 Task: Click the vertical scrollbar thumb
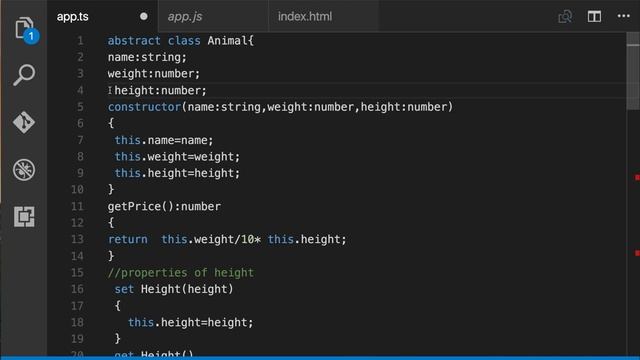click(x=633, y=71)
